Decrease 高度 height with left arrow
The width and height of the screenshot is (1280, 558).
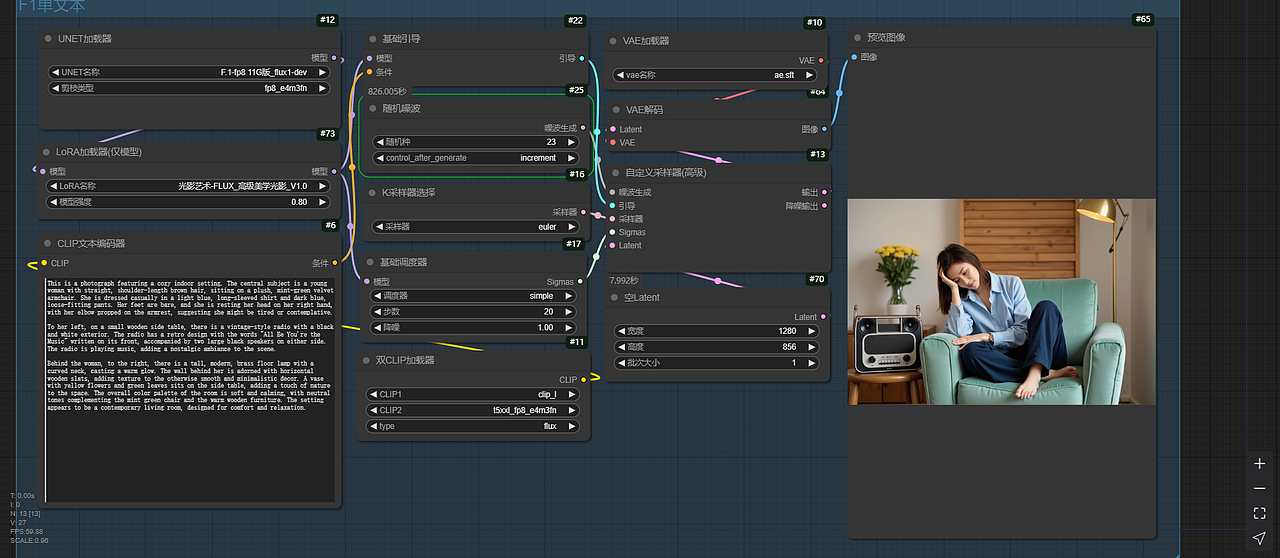coord(621,347)
